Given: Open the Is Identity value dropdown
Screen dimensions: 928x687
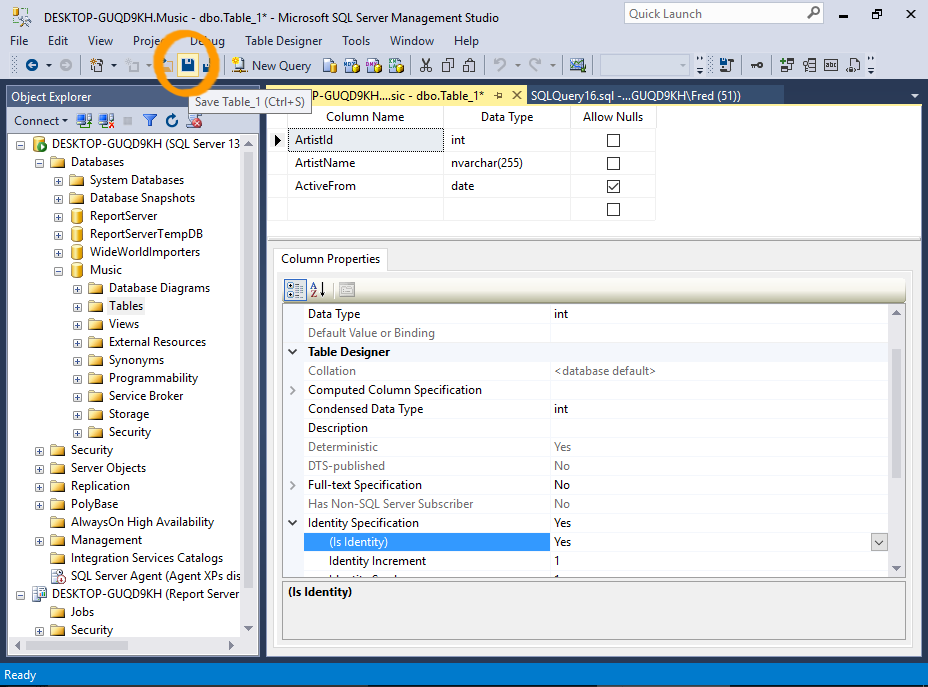Looking at the screenshot, I should tap(878, 541).
